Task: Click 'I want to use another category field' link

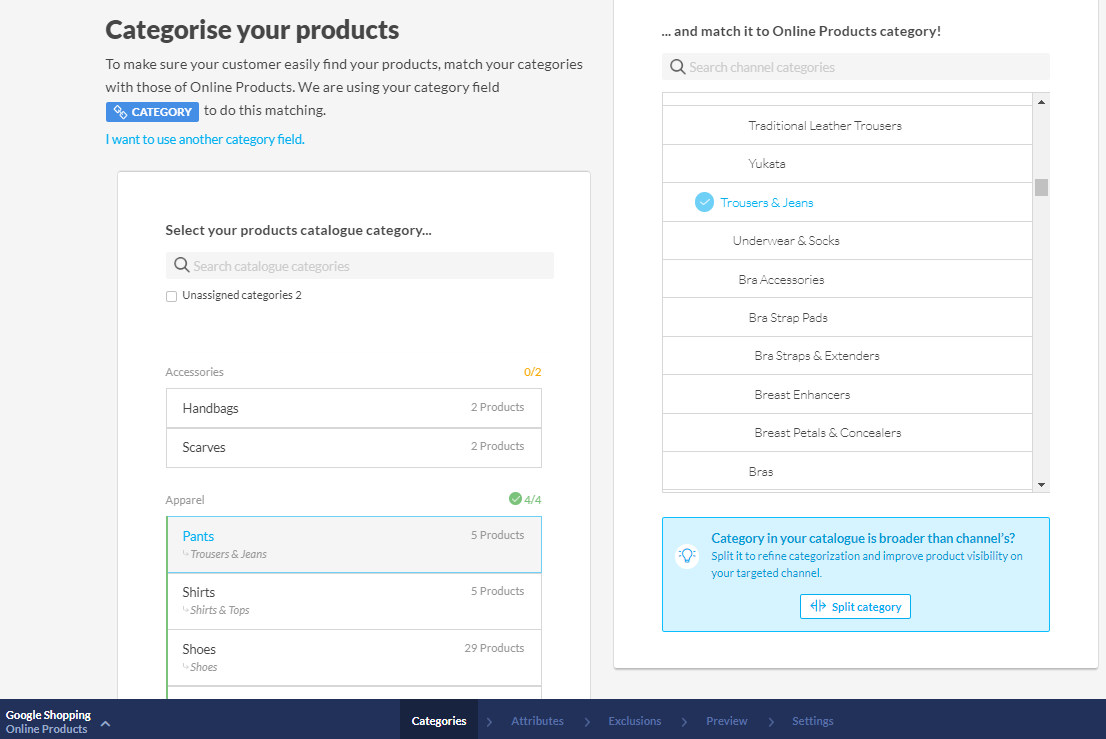Action: pos(205,139)
